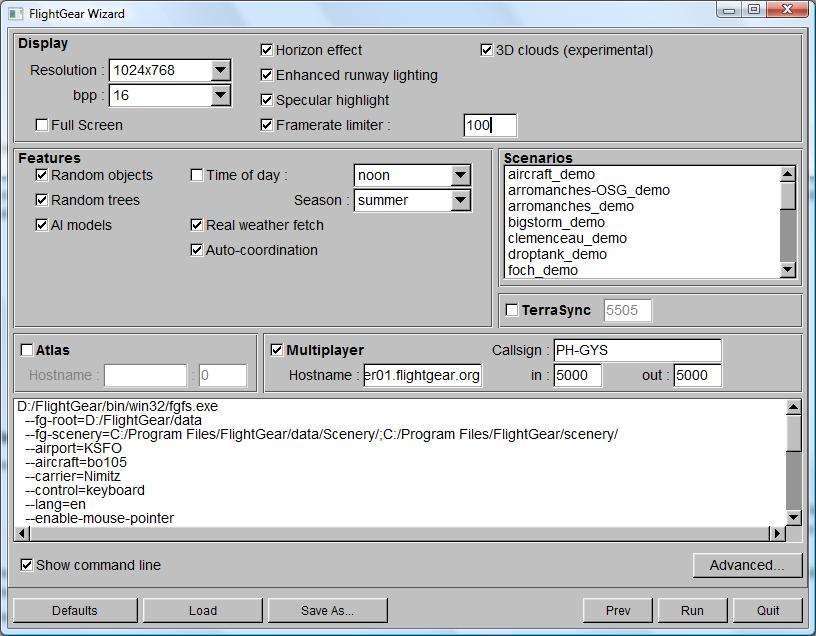Toggle Random trees checkbox

click(x=42, y=200)
